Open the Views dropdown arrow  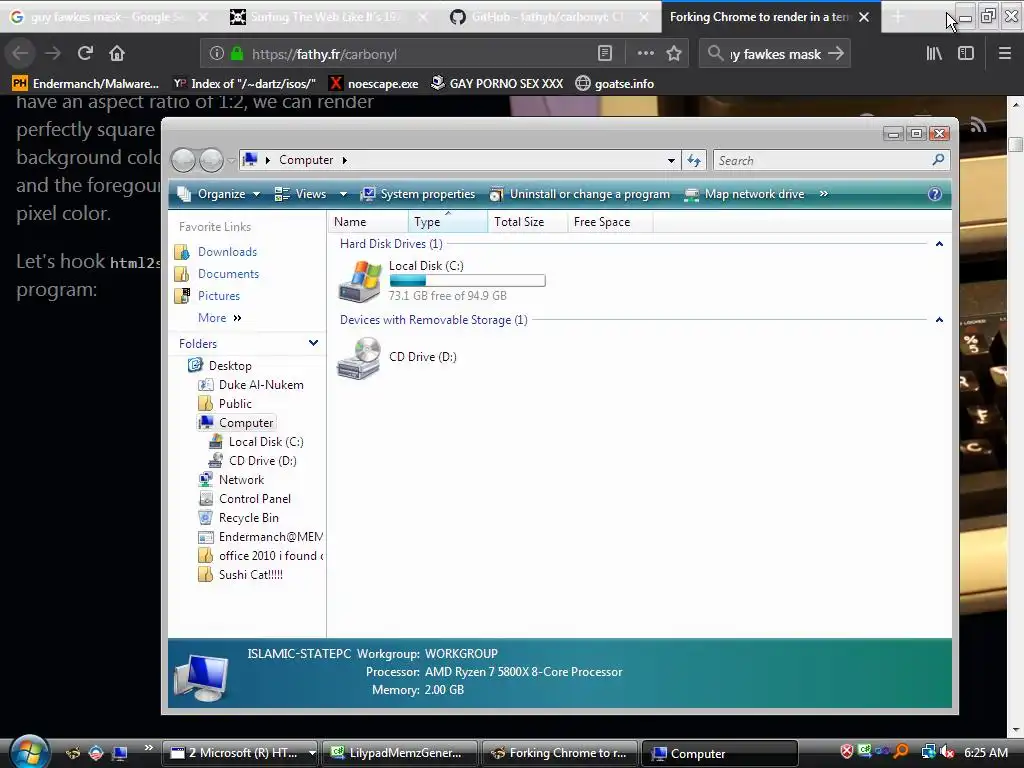click(344, 195)
